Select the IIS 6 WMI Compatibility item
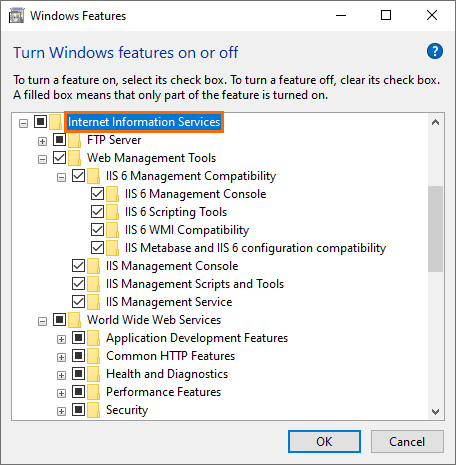Image resolution: width=456 pixels, height=465 pixels. coord(187,230)
